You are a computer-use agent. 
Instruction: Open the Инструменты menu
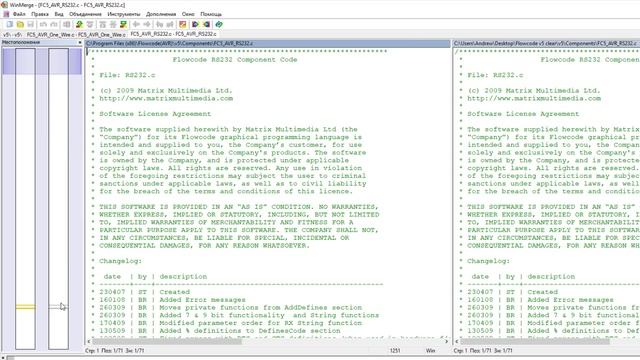click(x=124, y=14)
